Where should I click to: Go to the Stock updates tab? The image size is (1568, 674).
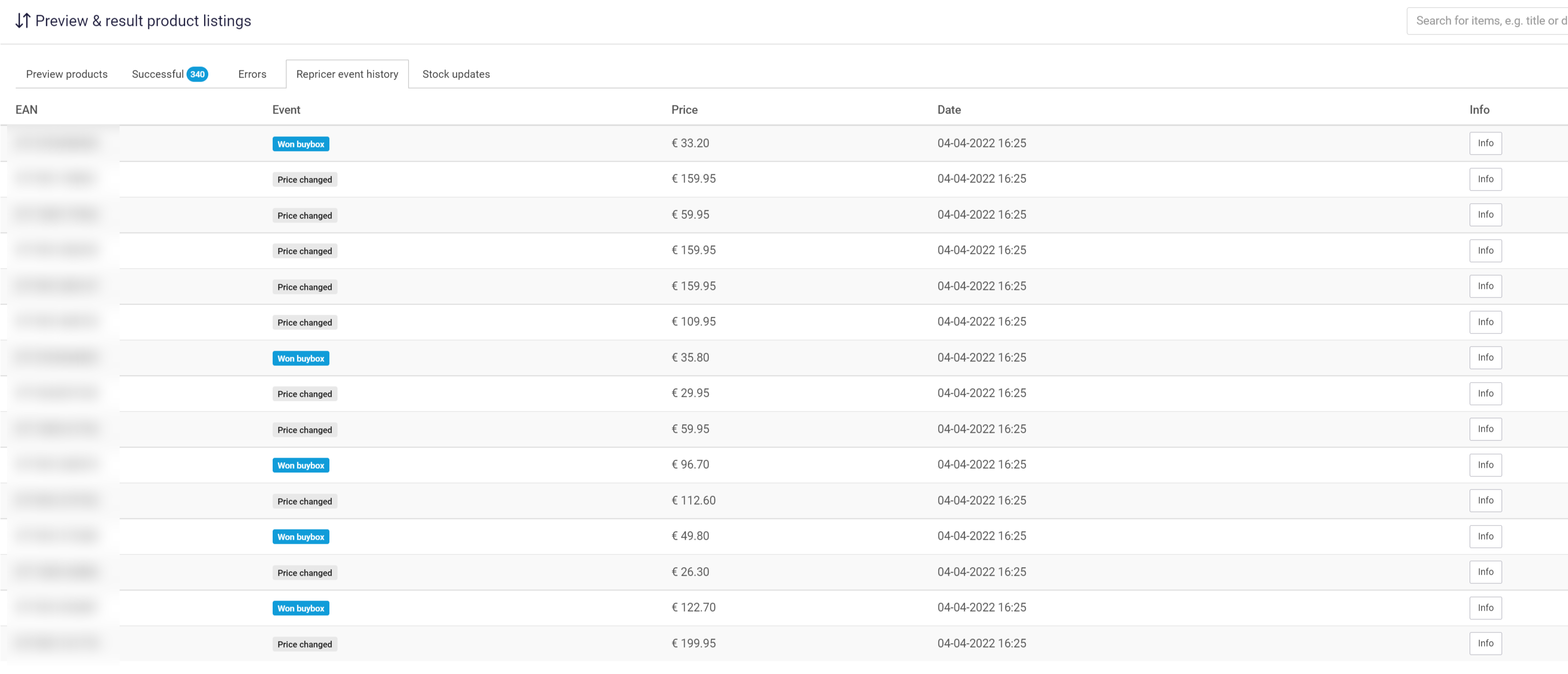(x=456, y=74)
